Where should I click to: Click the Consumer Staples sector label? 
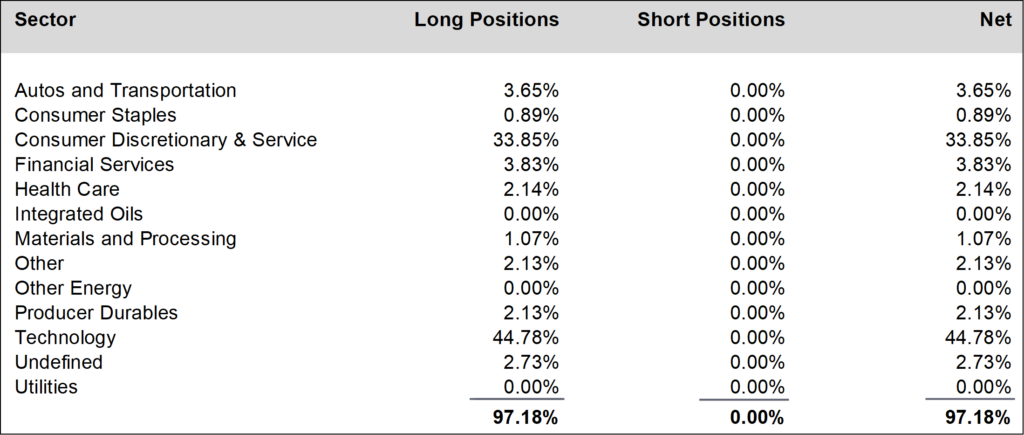coord(95,115)
